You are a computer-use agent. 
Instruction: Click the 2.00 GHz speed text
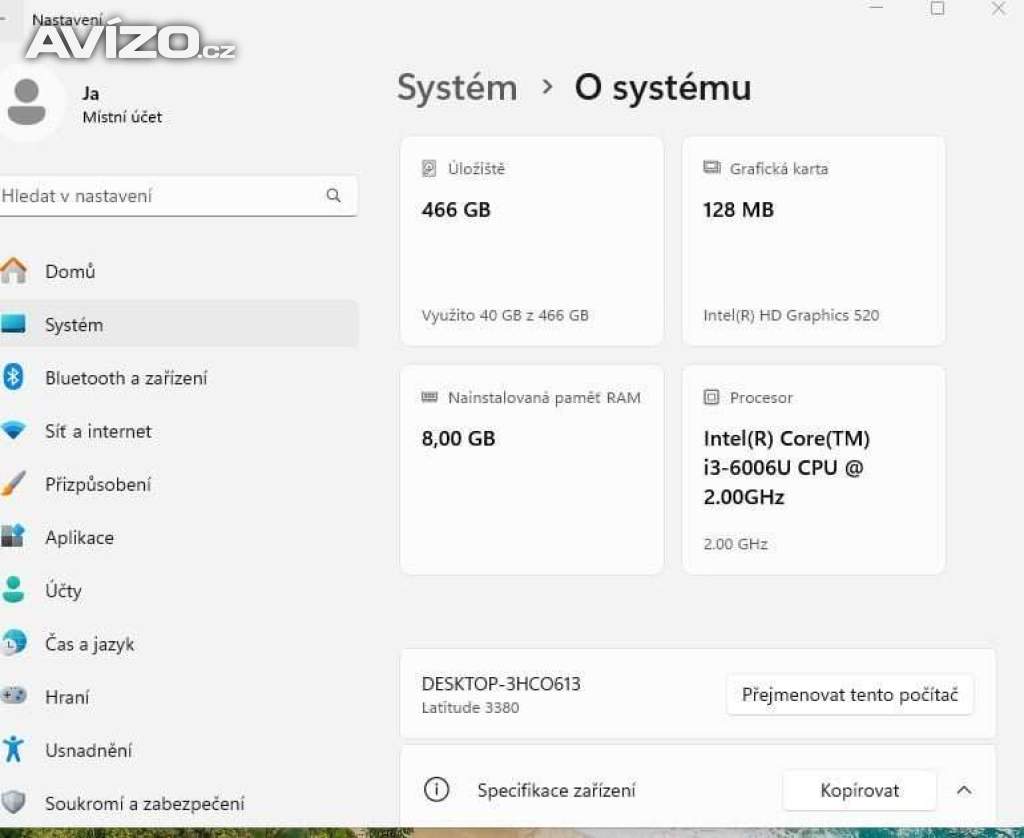[x=735, y=544]
